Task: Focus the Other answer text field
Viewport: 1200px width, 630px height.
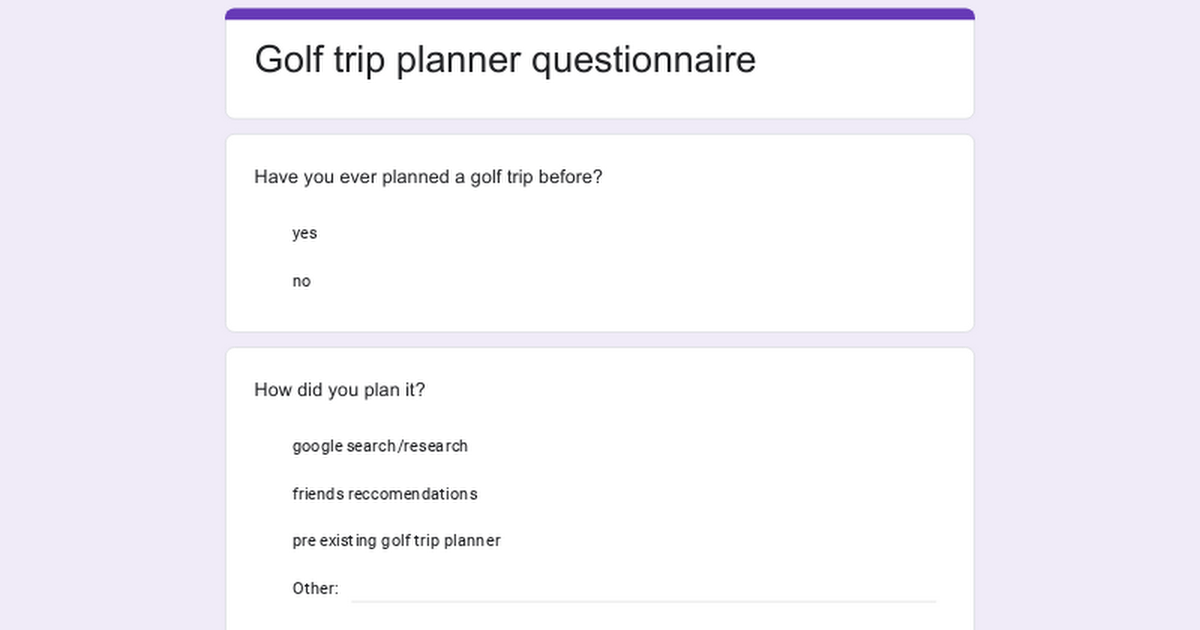Action: point(643,588)
